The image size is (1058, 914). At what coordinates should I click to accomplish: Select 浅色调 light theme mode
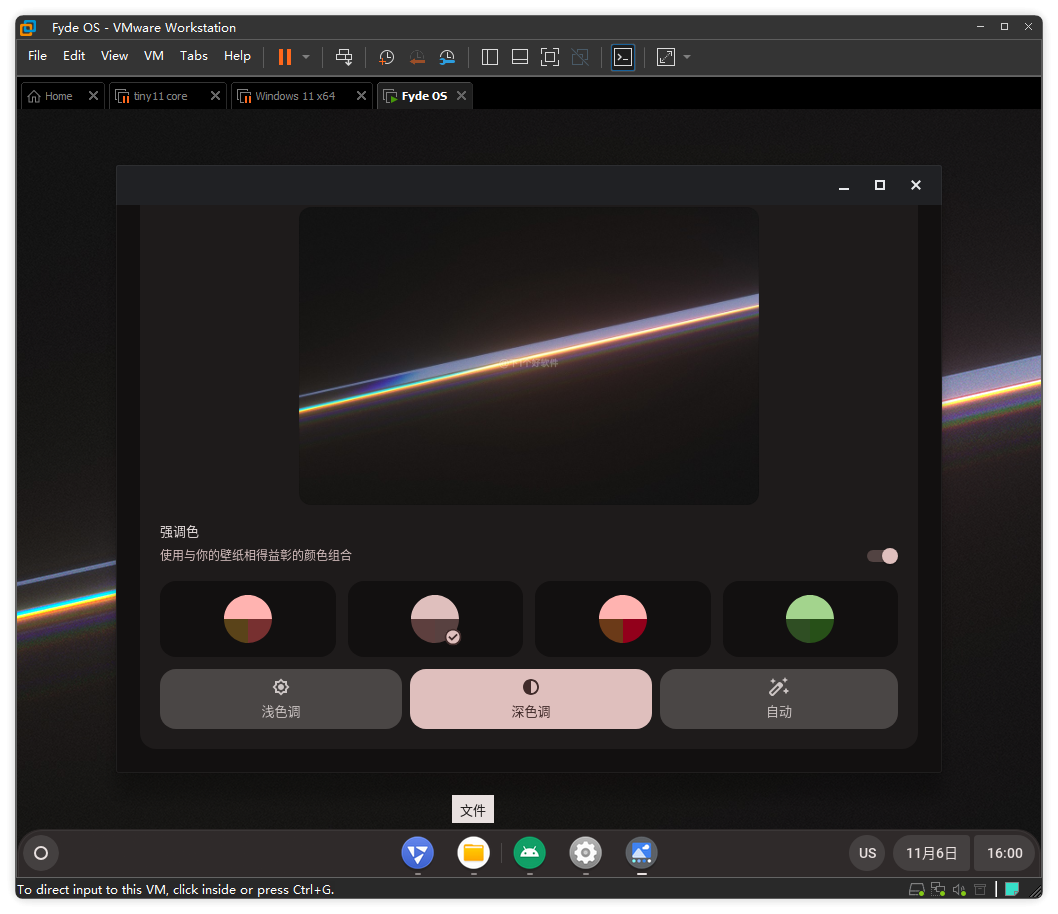(280, 699)
